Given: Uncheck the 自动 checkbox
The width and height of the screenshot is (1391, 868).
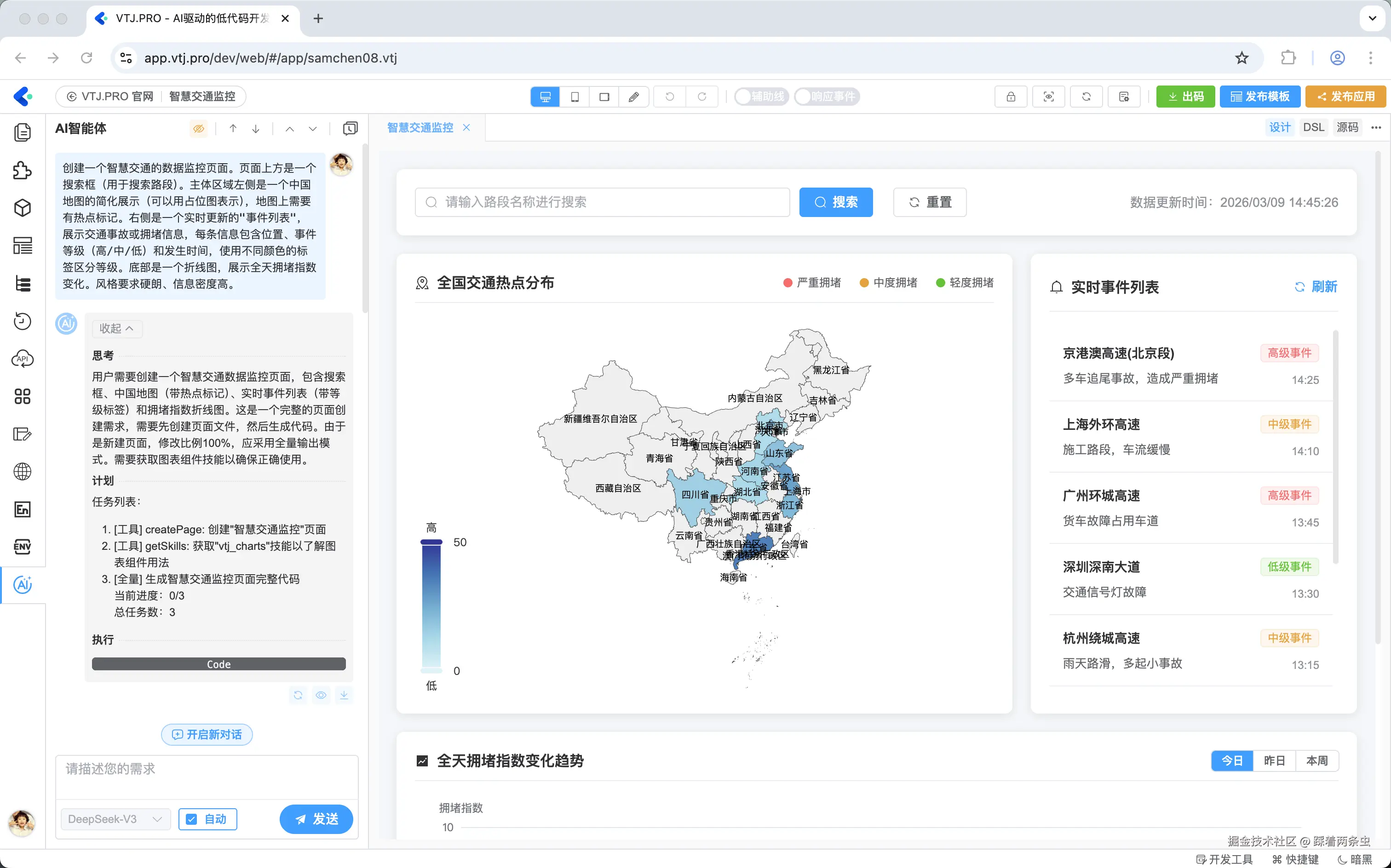Looking at the screenshot, I should coord(192,819).
